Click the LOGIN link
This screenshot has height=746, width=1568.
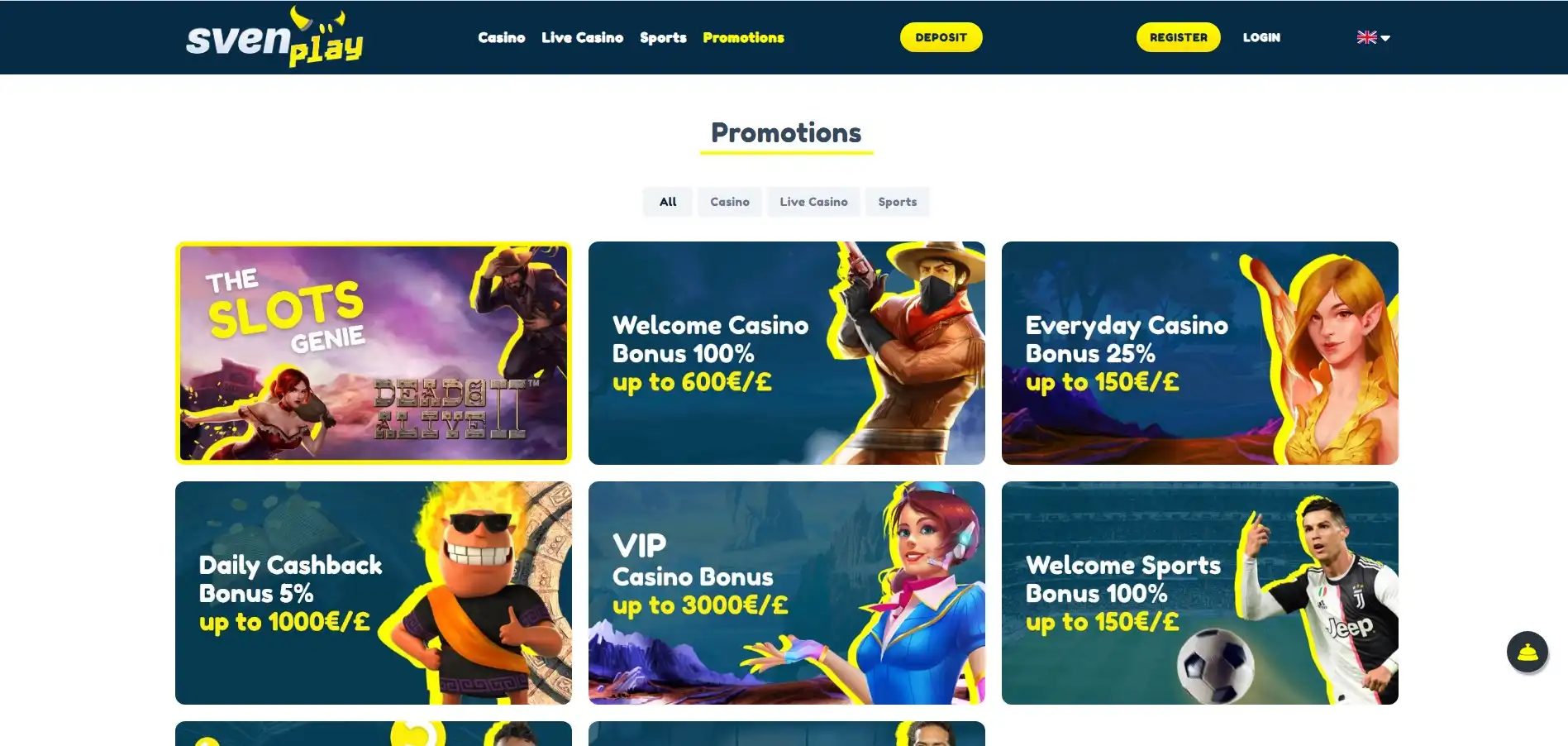pos(1261,37)
